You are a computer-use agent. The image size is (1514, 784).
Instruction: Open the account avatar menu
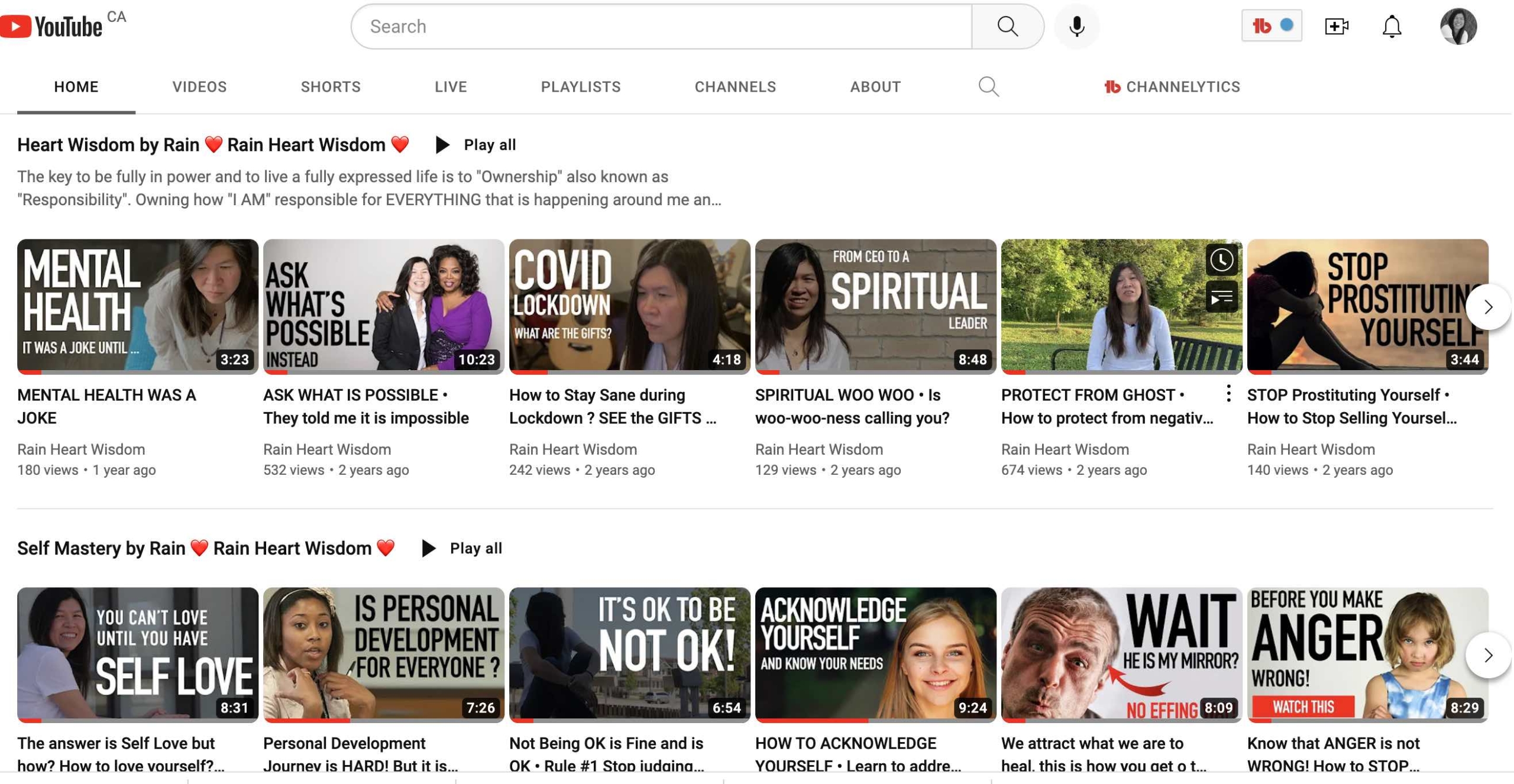[x=1458, y=27]
